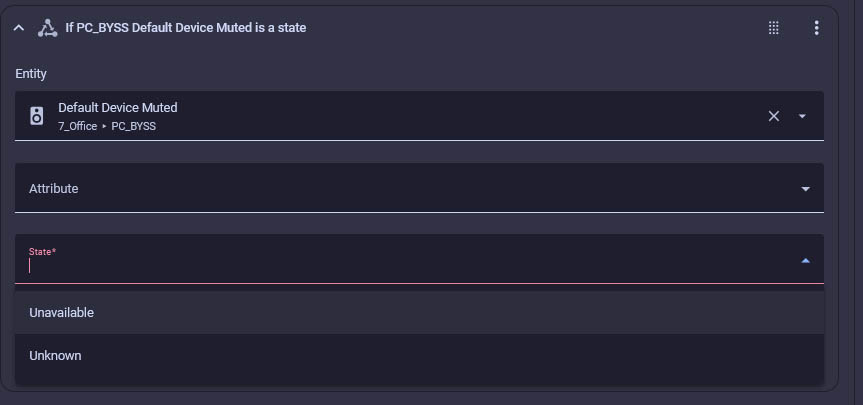Viewport: 863px width, 405px height.
Task: Select the Default Device Muted entity name
Action: pos(118,108)
